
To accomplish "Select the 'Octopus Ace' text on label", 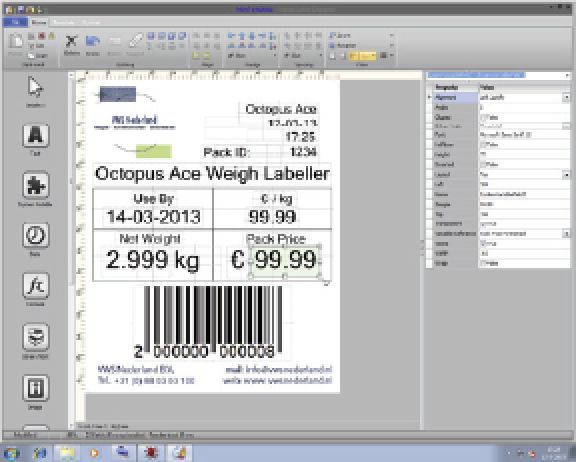I will [281, 109].
